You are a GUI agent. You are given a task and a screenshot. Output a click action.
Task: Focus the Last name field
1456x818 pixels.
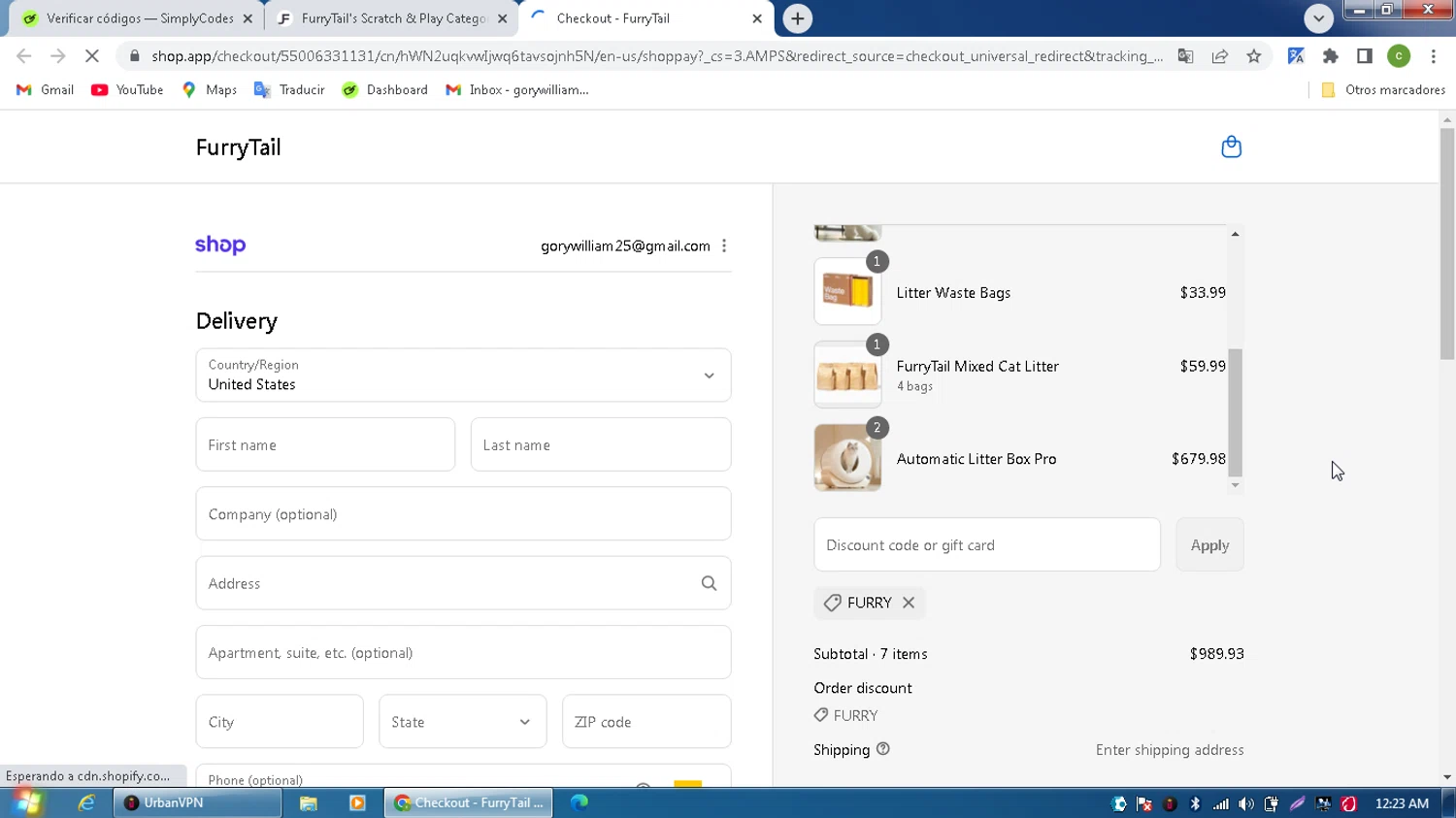coord(601,444)
